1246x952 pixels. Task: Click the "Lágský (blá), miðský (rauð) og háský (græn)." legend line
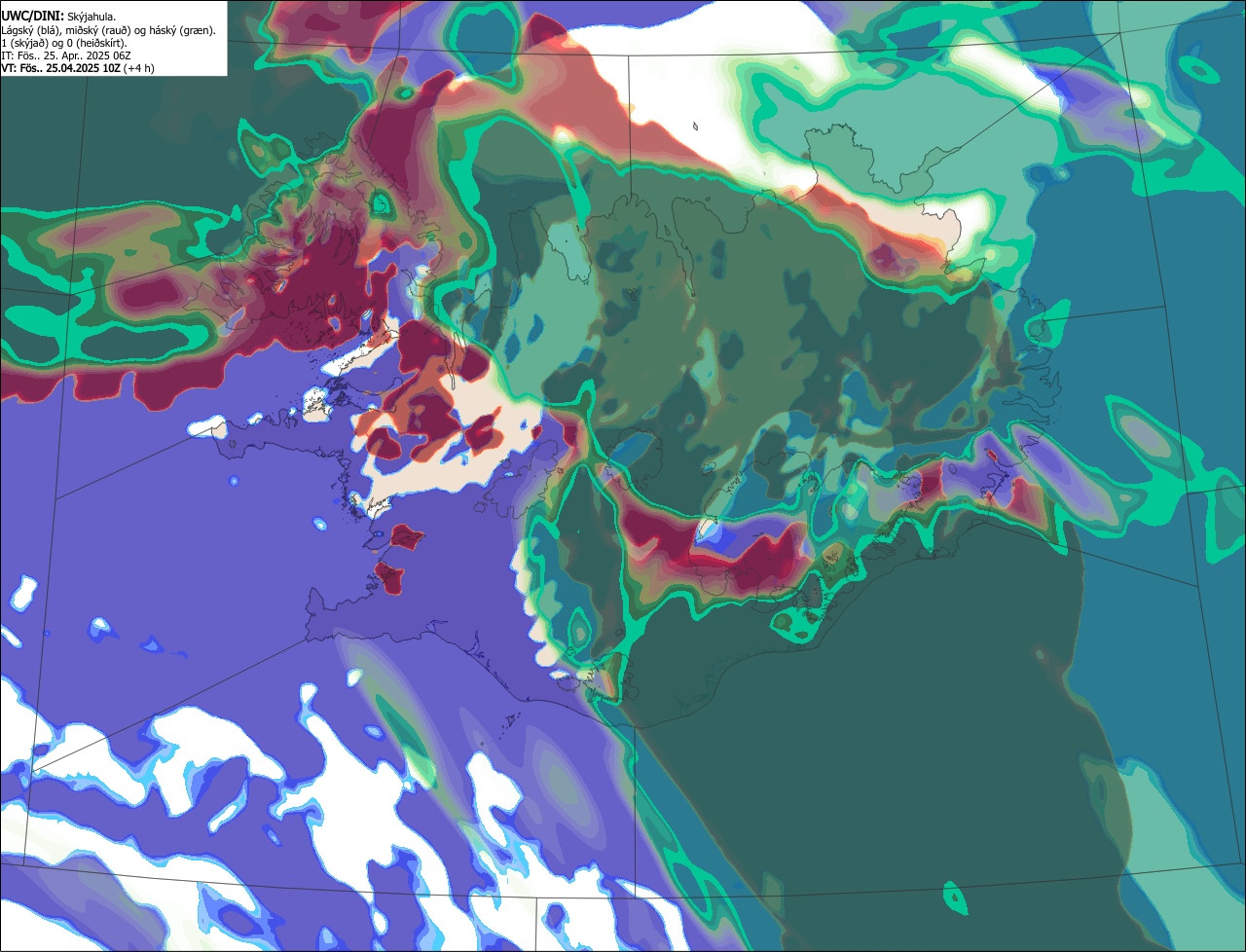[108, 30]
